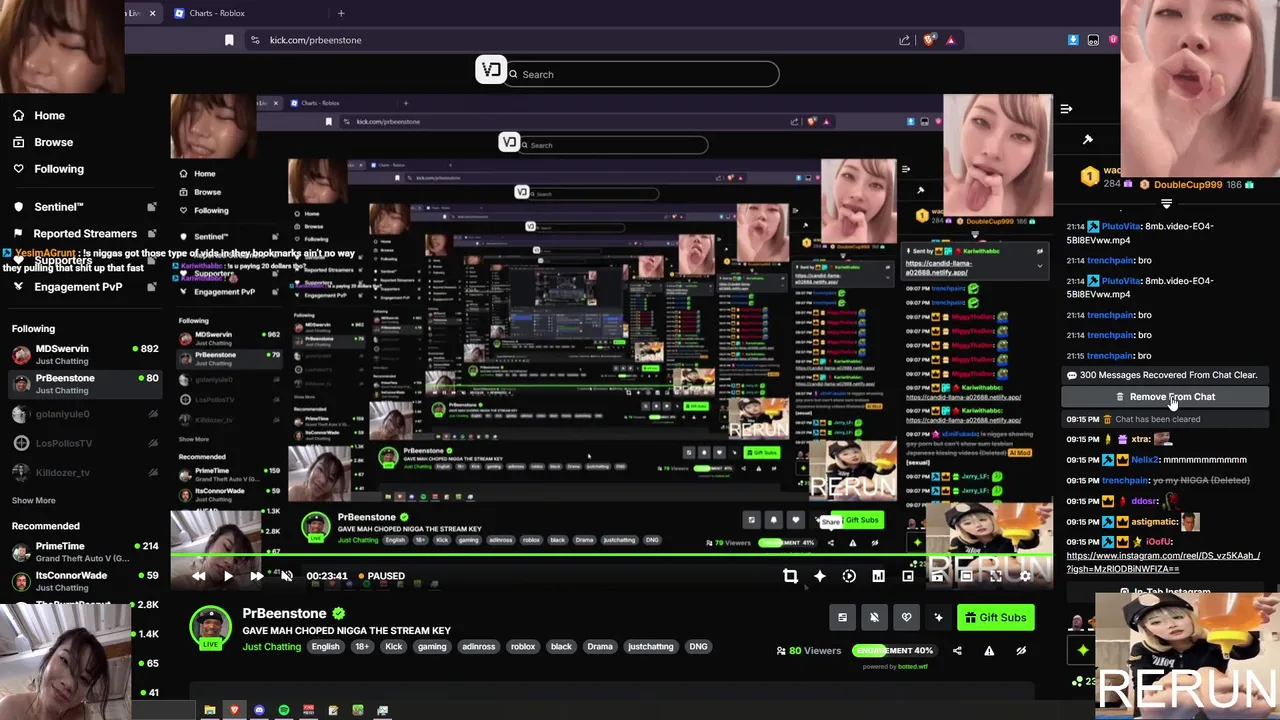Toggle the hide-stream eye icon
This screenshot has width=1280, height=720.
[x=1021, y=651]
